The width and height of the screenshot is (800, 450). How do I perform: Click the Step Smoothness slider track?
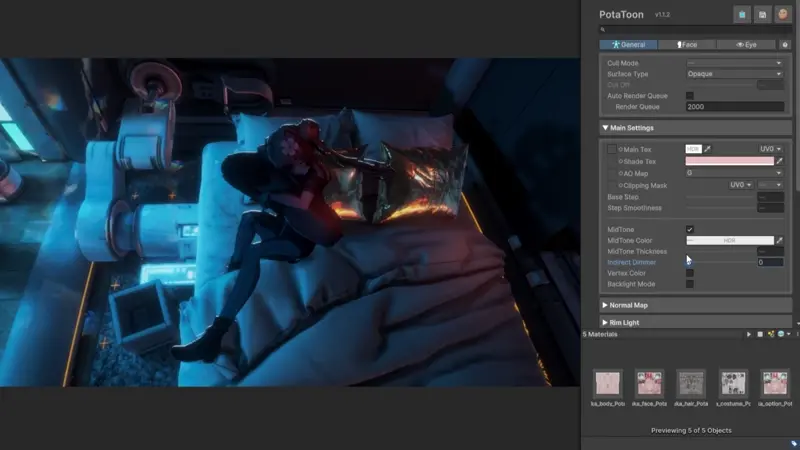point(721,208)
